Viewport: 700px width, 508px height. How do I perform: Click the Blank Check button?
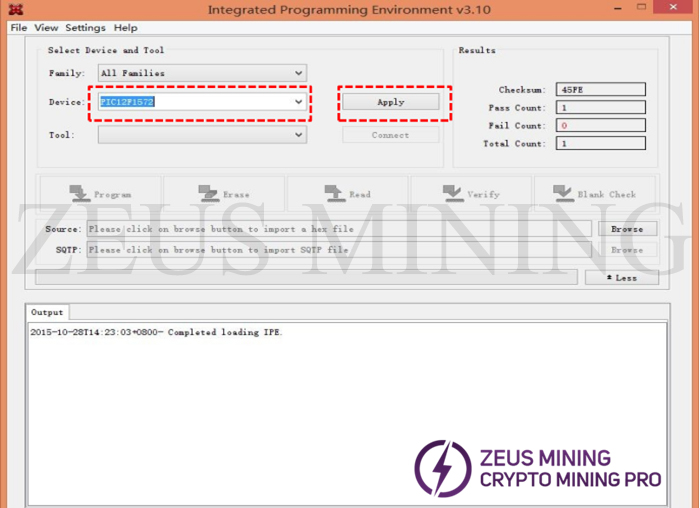click(596, 194)
